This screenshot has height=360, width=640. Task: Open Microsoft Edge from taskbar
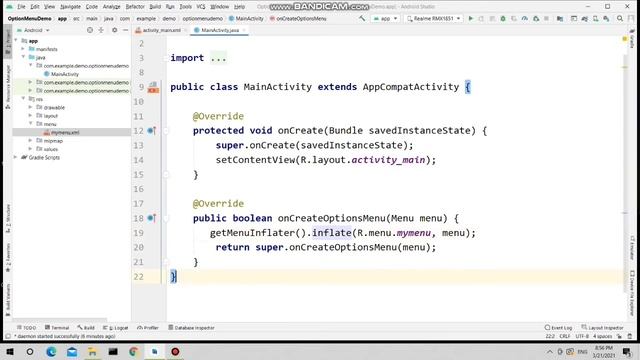point(51,351)
